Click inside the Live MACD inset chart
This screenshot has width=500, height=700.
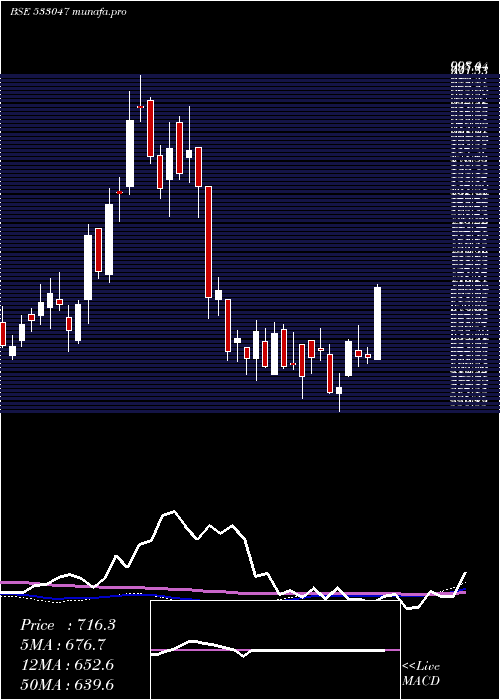coord(275,650)
